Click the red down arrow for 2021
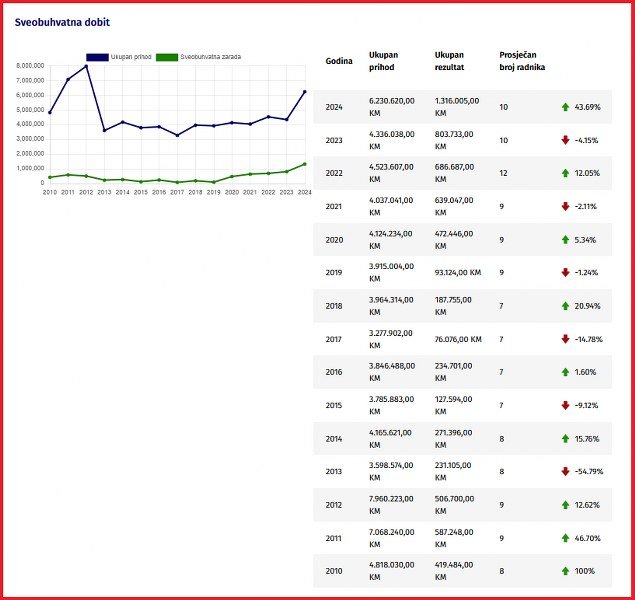This screenshot has height=600, width=635. tap(566, 206)
